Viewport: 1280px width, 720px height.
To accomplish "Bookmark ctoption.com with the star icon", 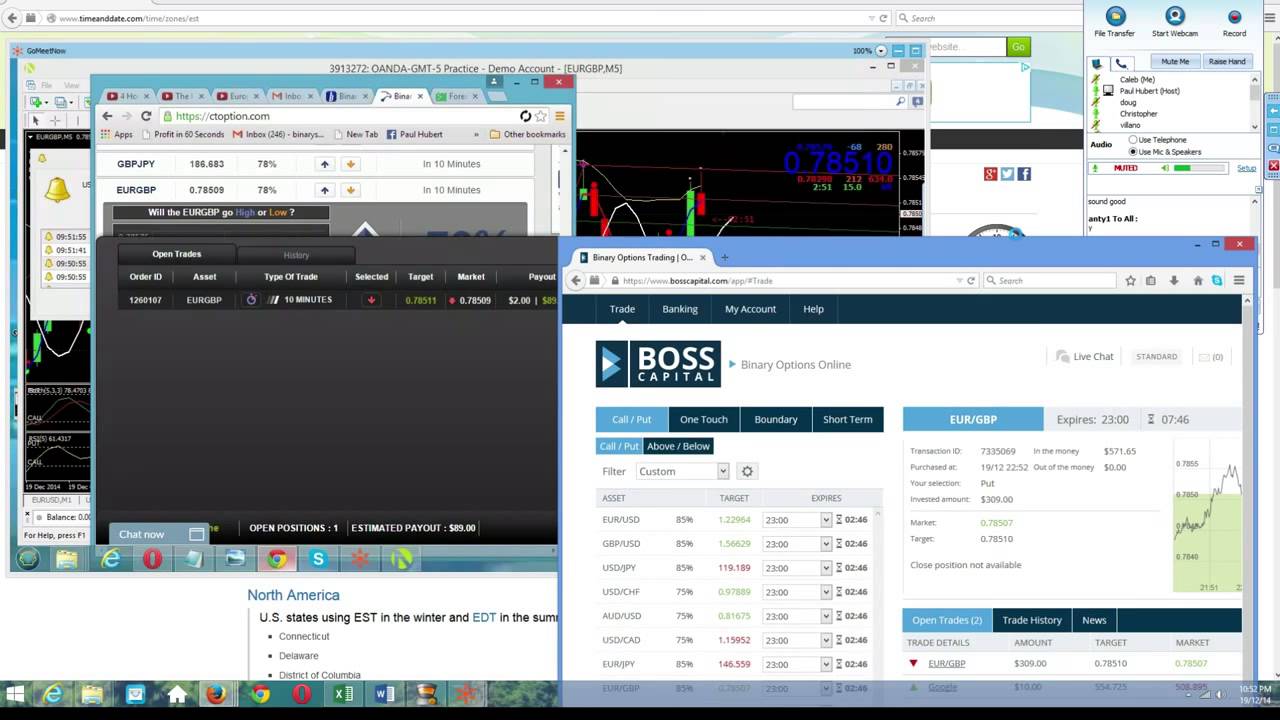I will click(541, 116).
